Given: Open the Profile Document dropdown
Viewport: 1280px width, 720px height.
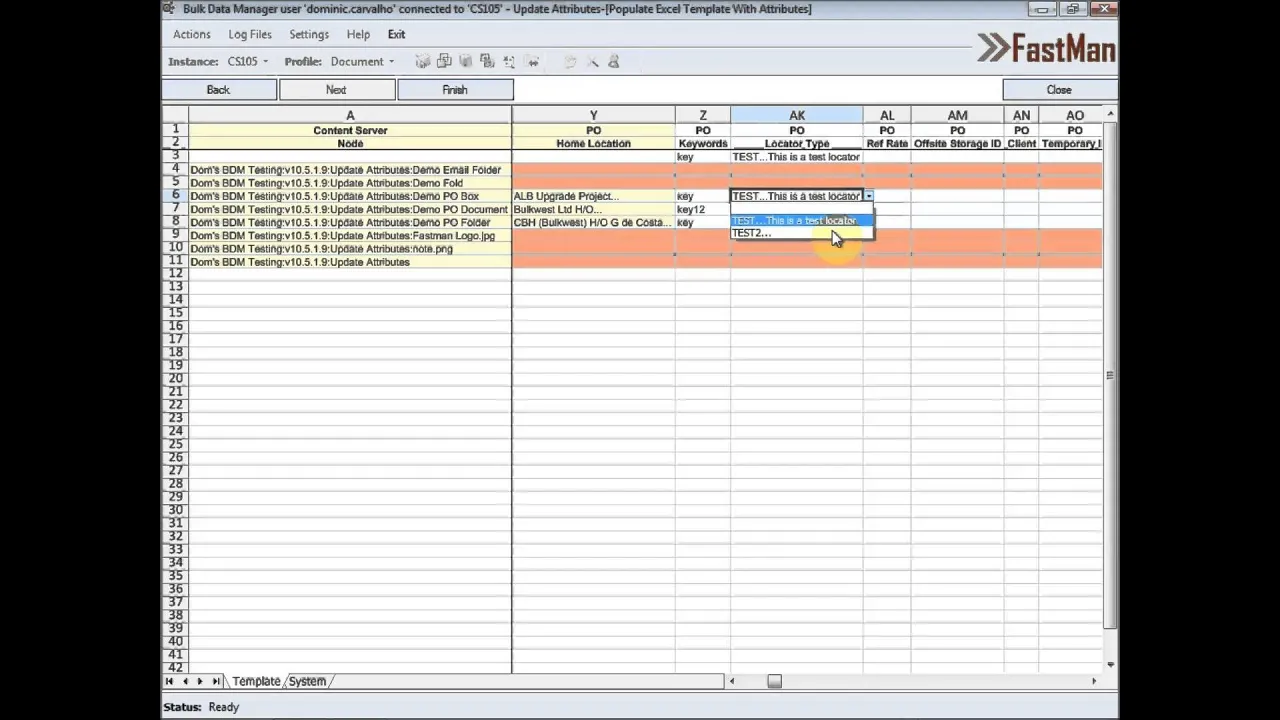Looking at the screenshot, I should click(362, 61).
